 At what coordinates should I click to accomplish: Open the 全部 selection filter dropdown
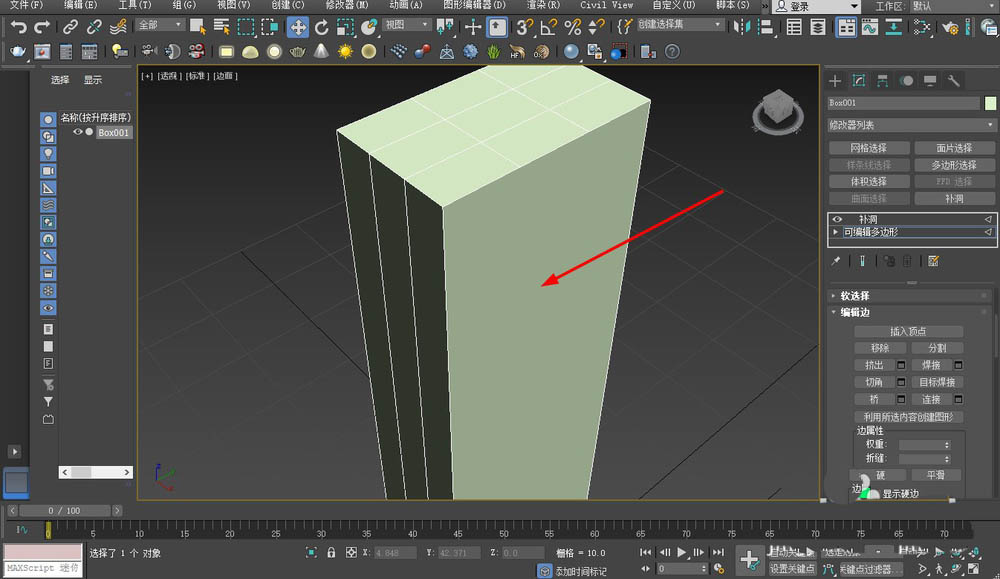pyautogui.click(x=160, y=25)
